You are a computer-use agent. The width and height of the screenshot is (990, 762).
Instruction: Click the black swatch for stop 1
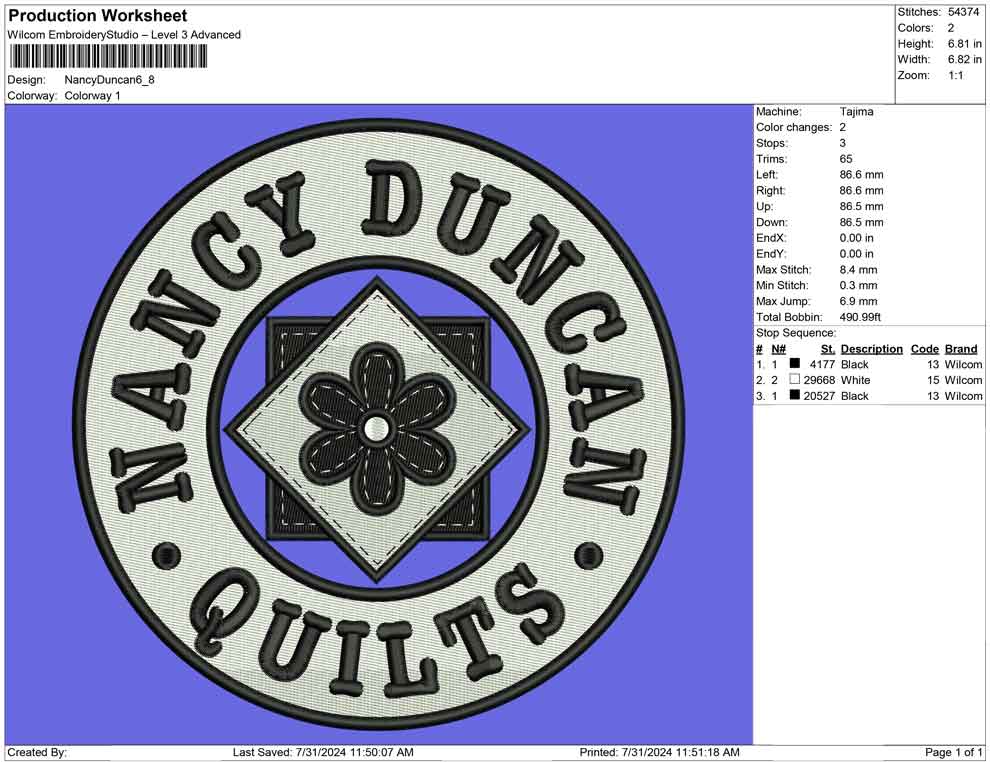[795, 364]
